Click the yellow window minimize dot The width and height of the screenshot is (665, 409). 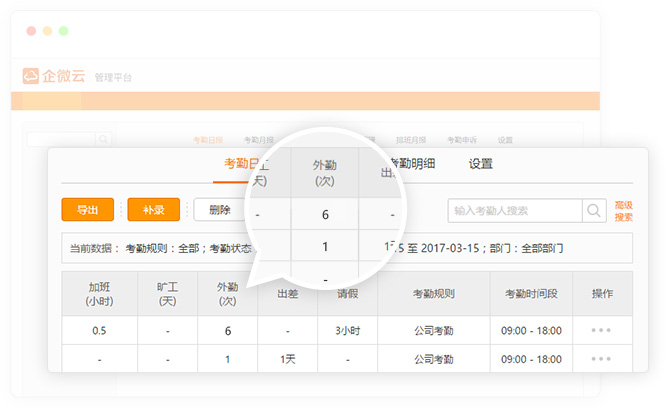pos(48,31)
